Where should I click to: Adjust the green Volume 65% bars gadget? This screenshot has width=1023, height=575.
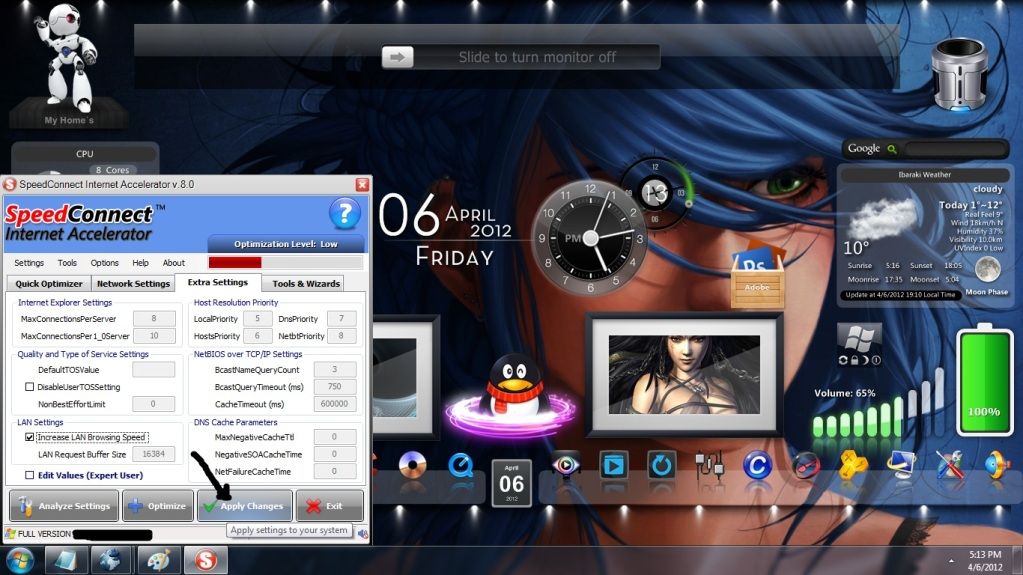coord(878,403)
